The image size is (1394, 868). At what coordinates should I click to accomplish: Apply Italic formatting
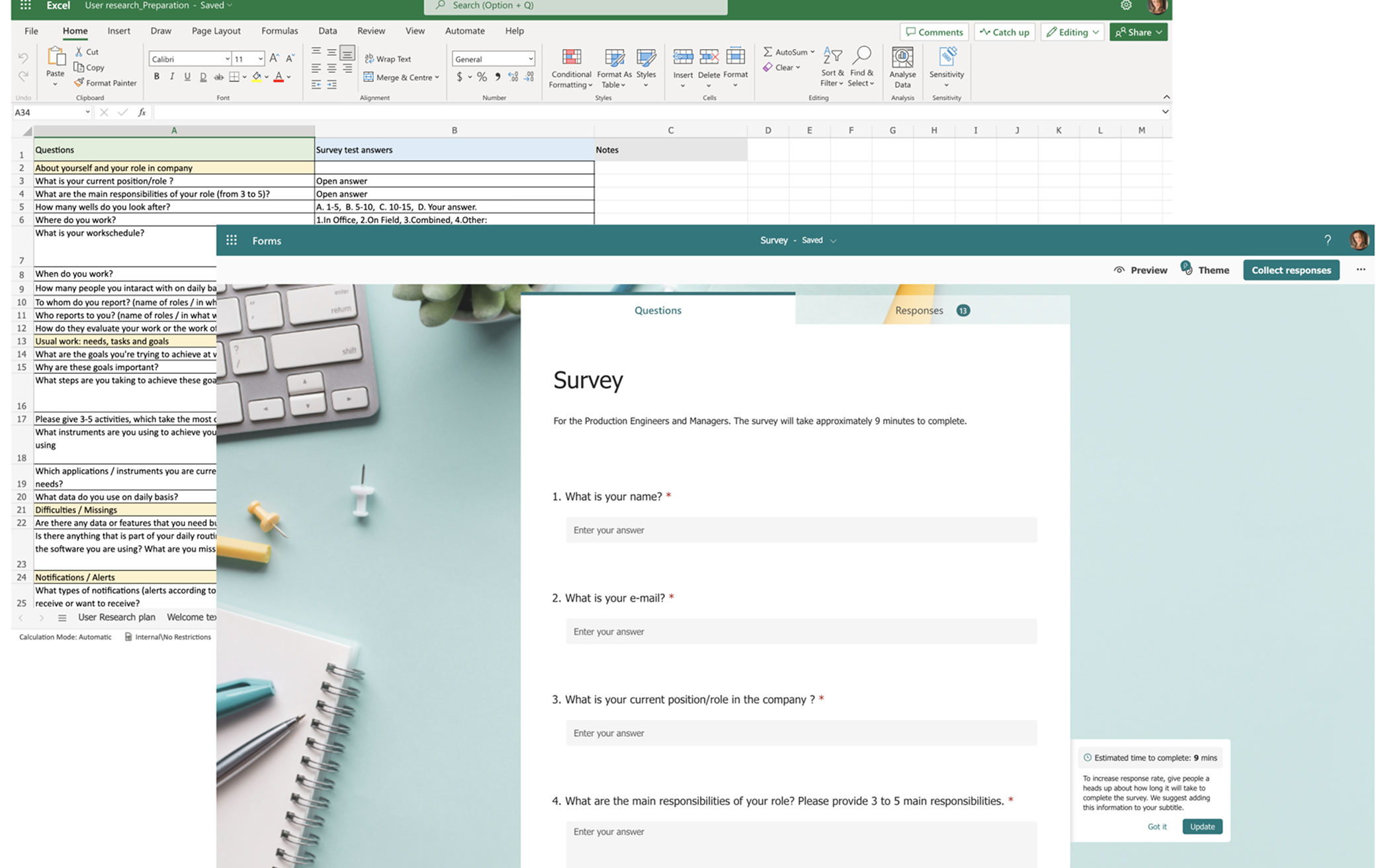click(x=172, y=77)
